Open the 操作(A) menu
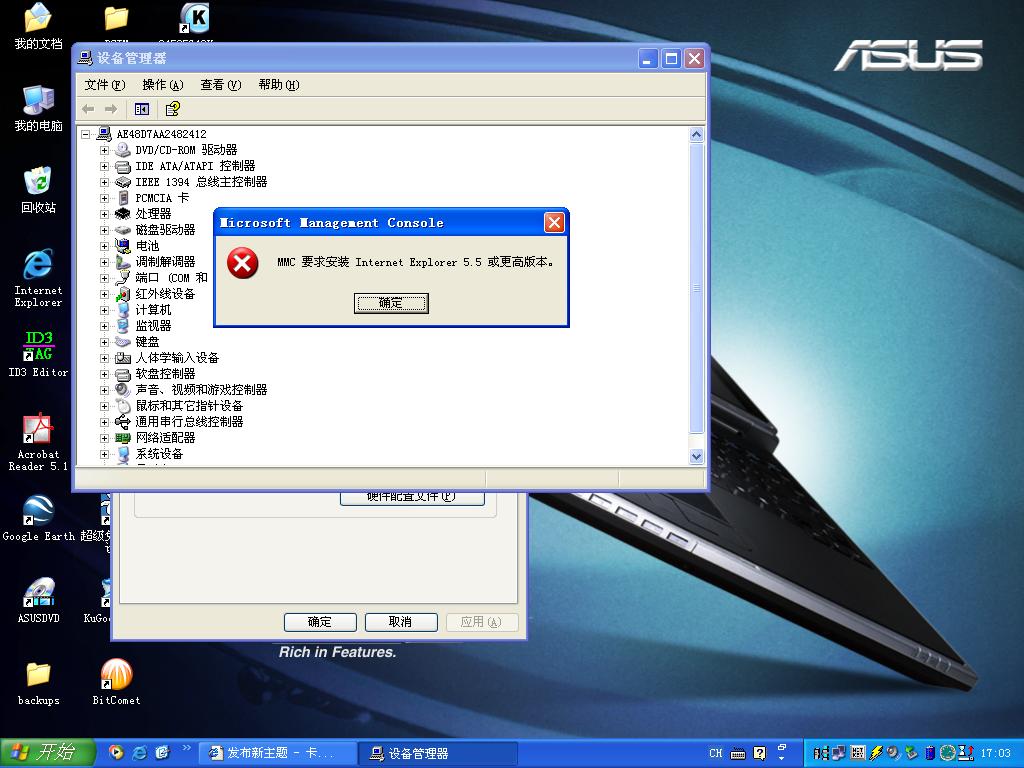Screen dimensions: 1024x768 pyautogui.click(x=163, y=85)
